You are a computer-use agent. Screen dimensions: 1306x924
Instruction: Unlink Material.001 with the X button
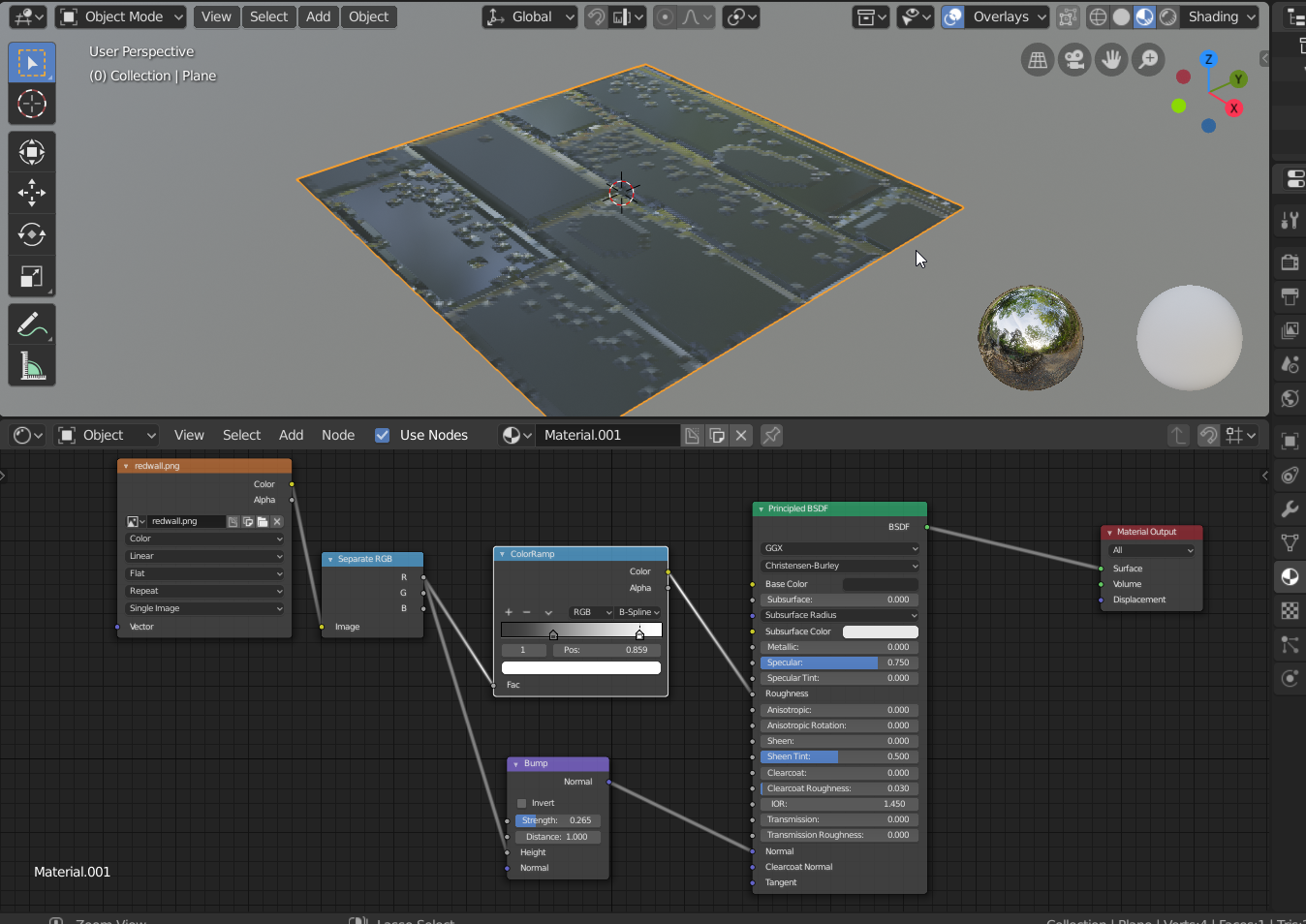(741, 435)
